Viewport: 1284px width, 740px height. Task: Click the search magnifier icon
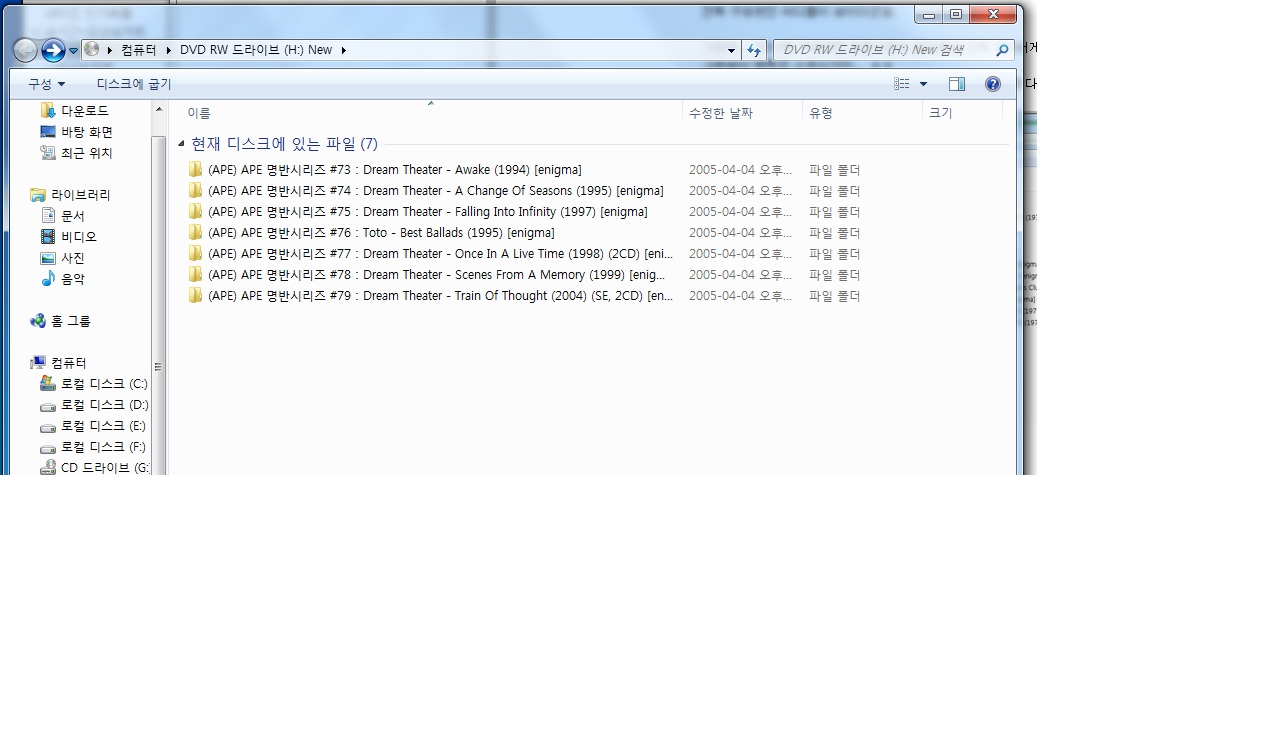point(1002,50)
